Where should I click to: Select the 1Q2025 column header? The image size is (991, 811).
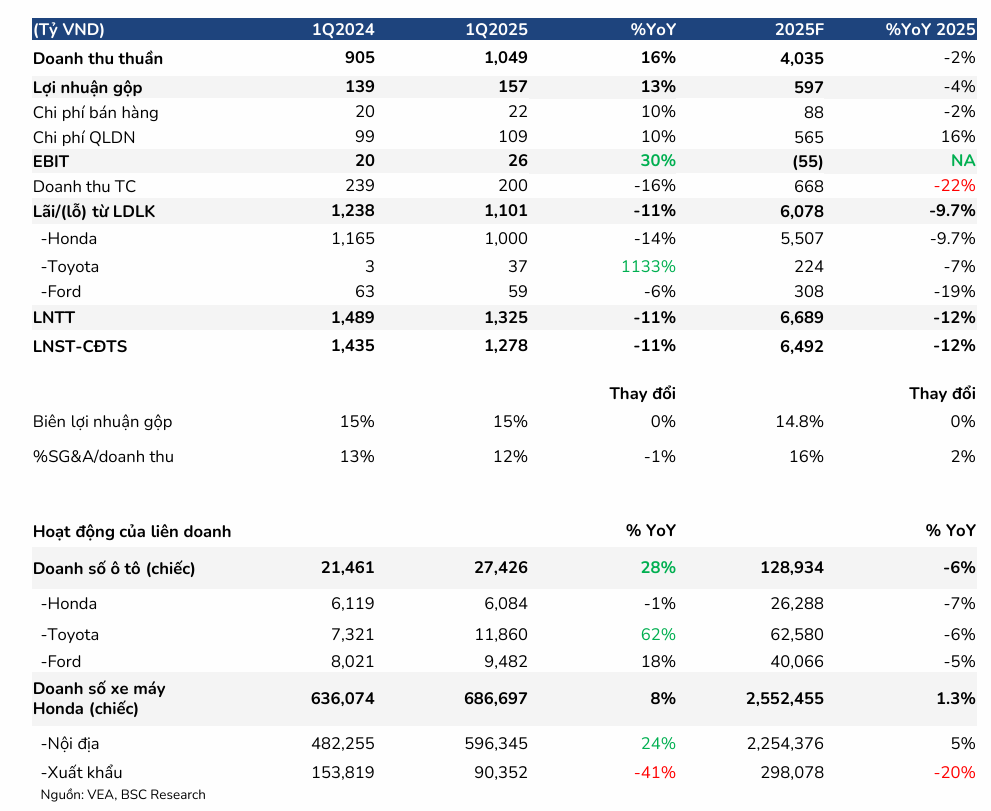[496, 29]
